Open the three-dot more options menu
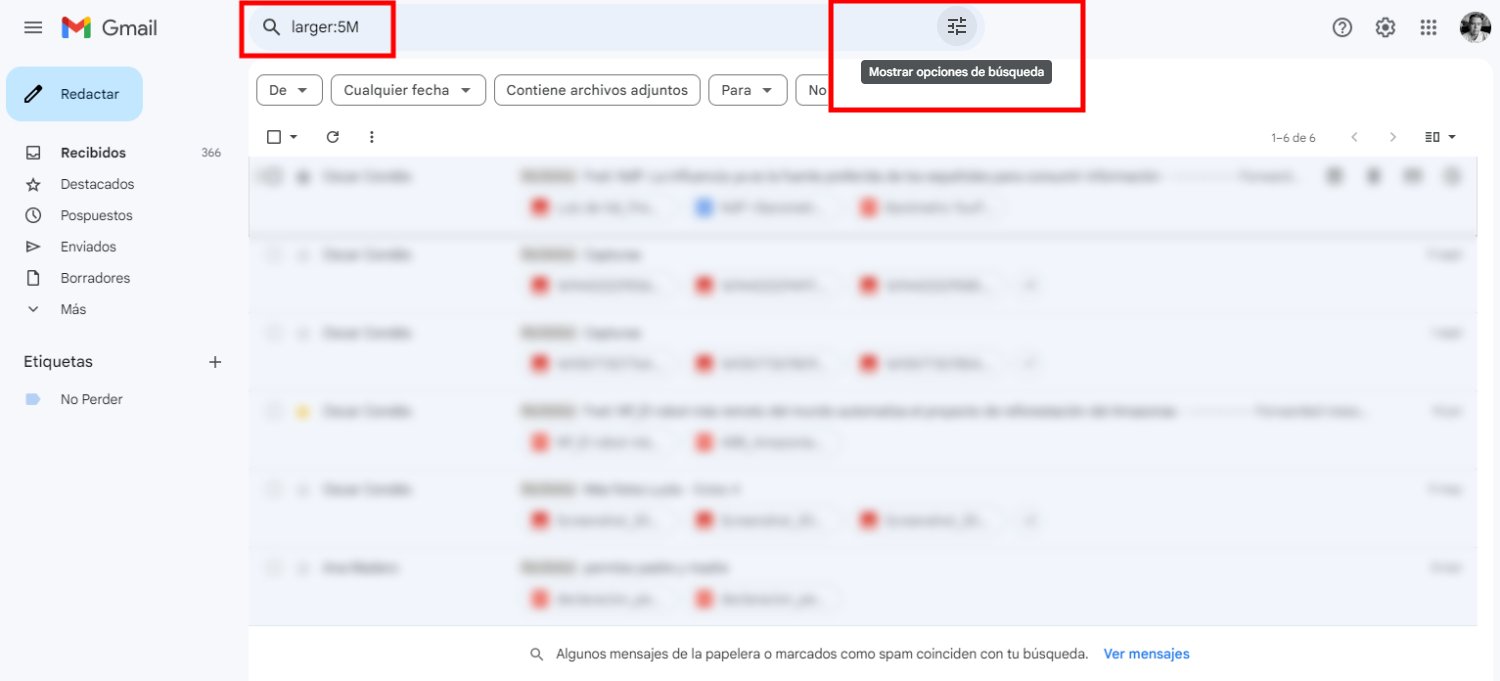Image resolution: width=1500 pixels, height=681 pixels. point(372,137)
